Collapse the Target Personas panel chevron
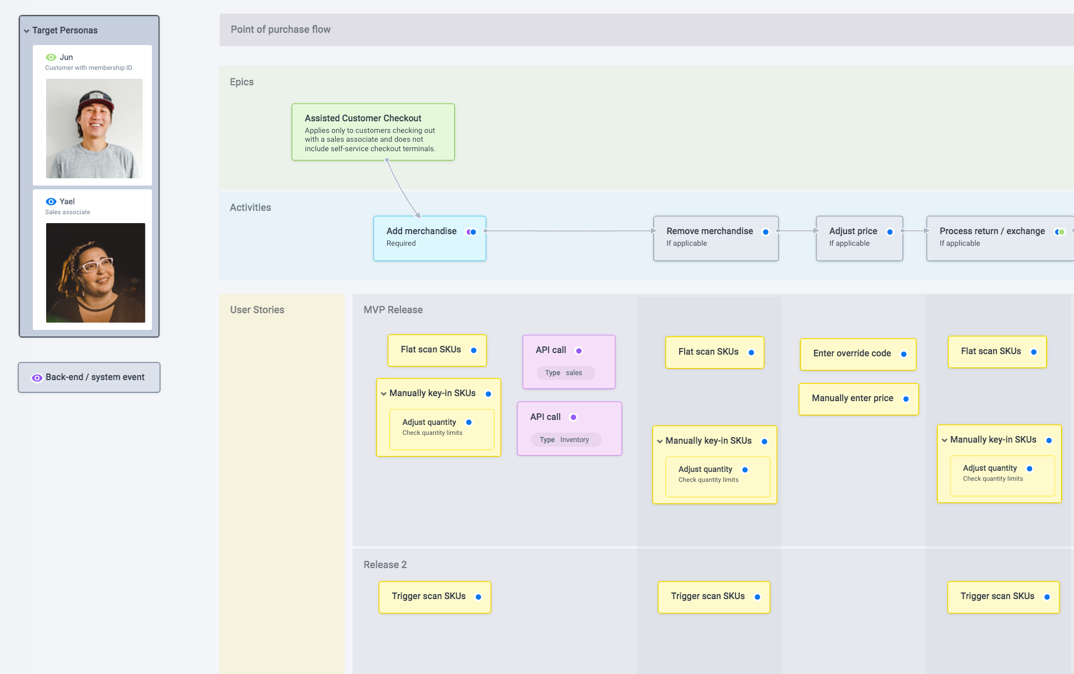Viewport: 1074px width, 674px height. pos(27,31)
